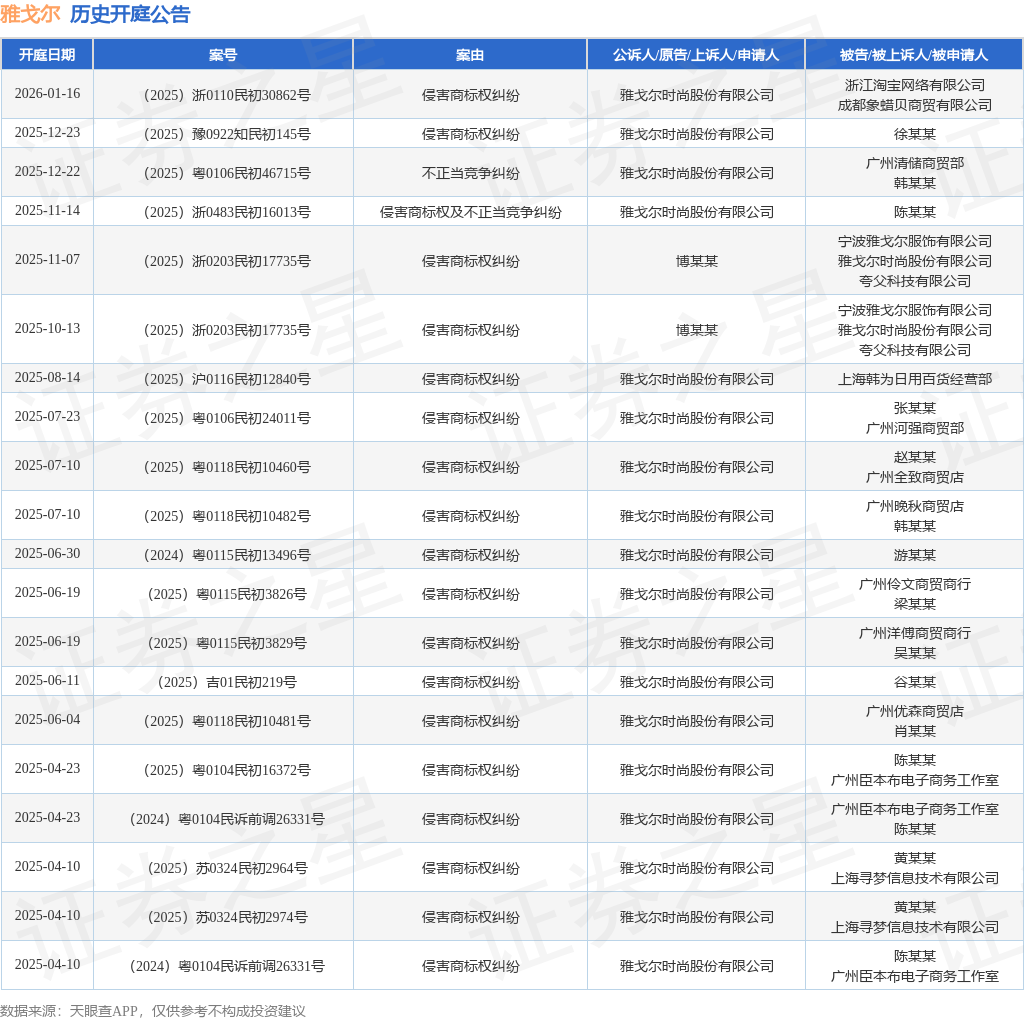
Task: Select date cell 2025-12-22
Action: 47,172
